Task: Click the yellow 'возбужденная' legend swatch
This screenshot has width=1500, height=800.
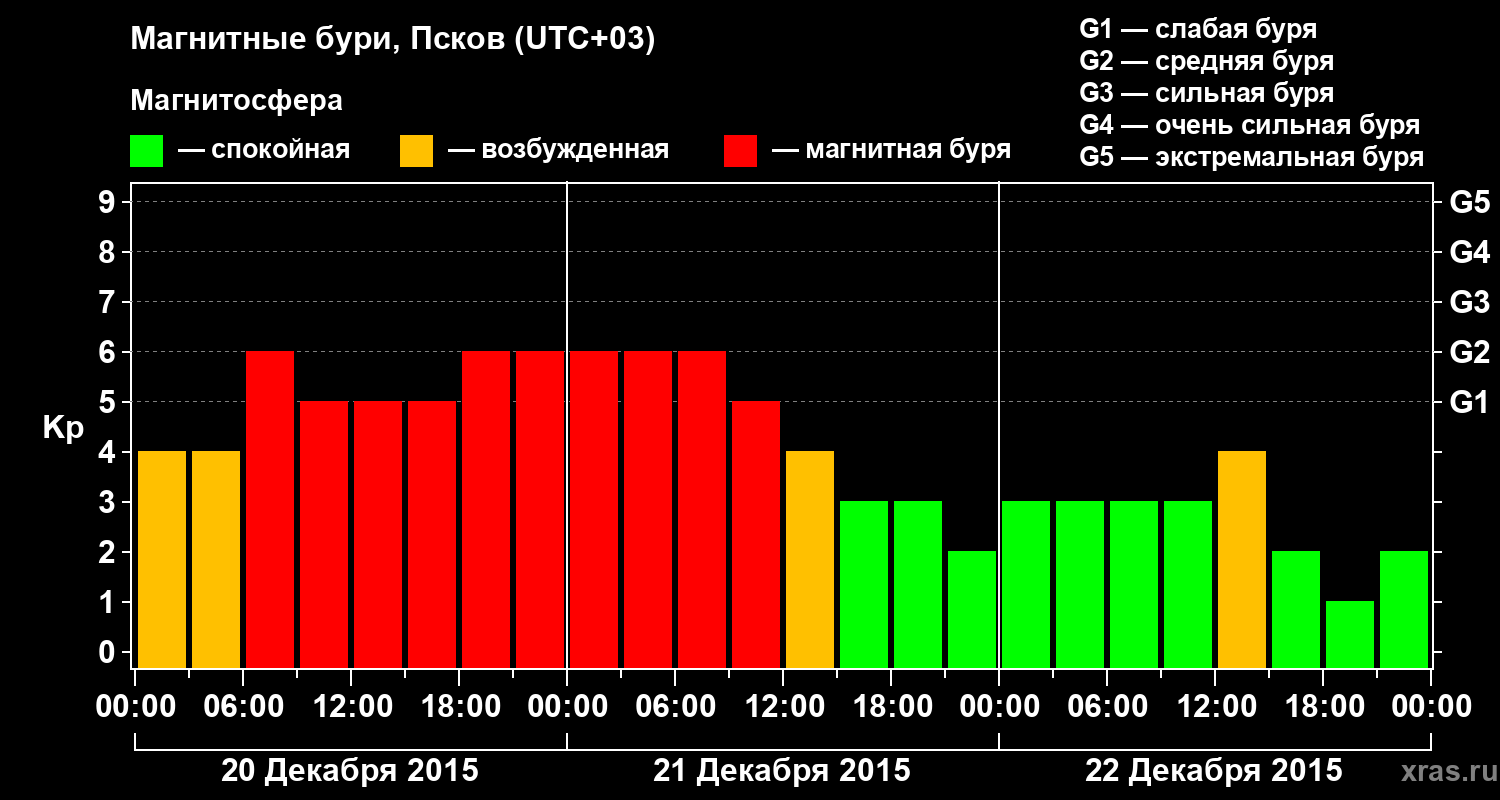Action: click(416, 151)
